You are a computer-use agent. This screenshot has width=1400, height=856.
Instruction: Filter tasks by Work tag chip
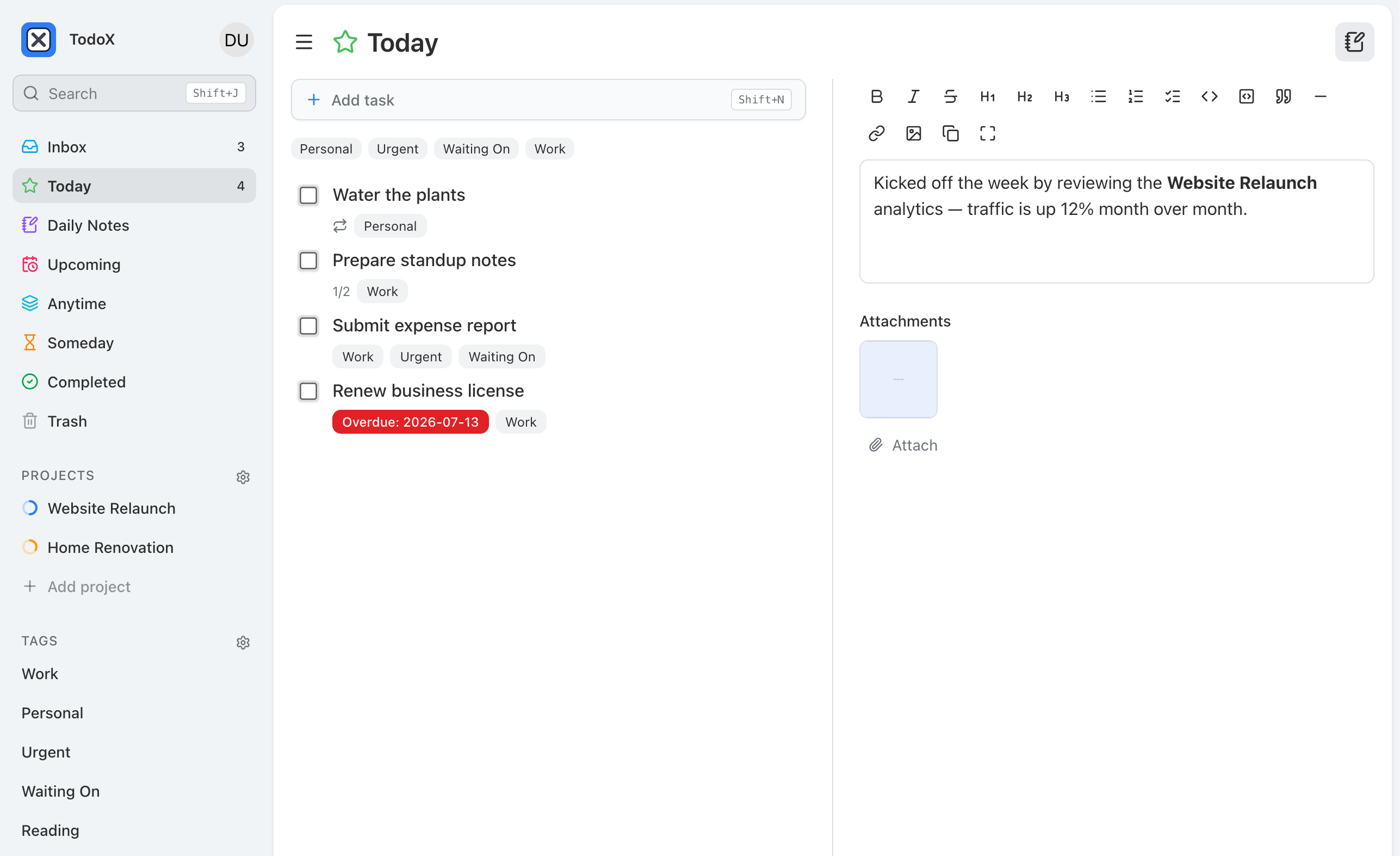tap(549, 149)
